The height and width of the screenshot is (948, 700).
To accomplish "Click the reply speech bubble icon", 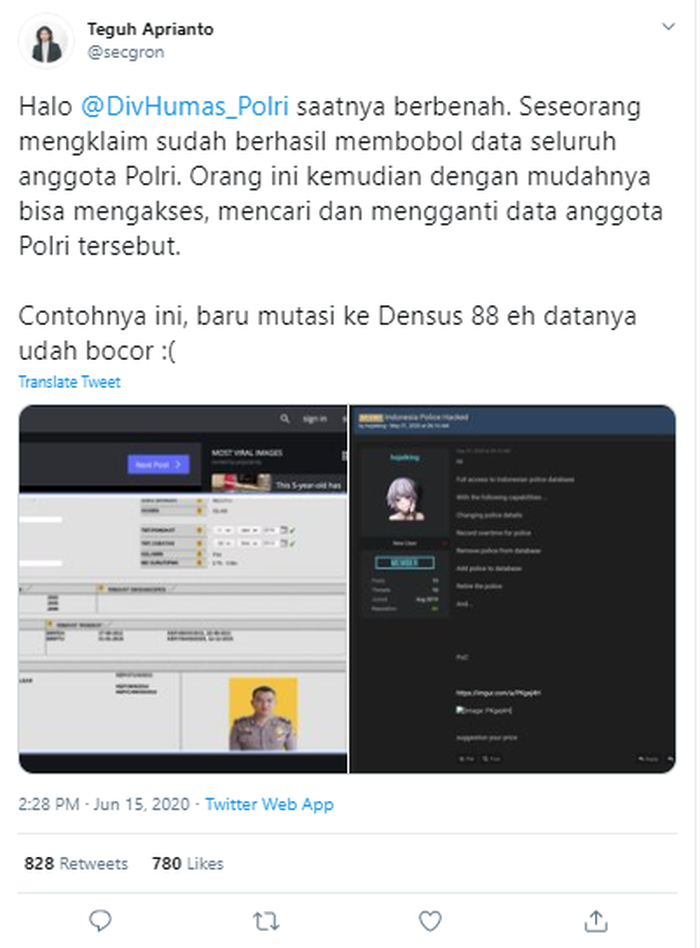I will tap(100, 921).
